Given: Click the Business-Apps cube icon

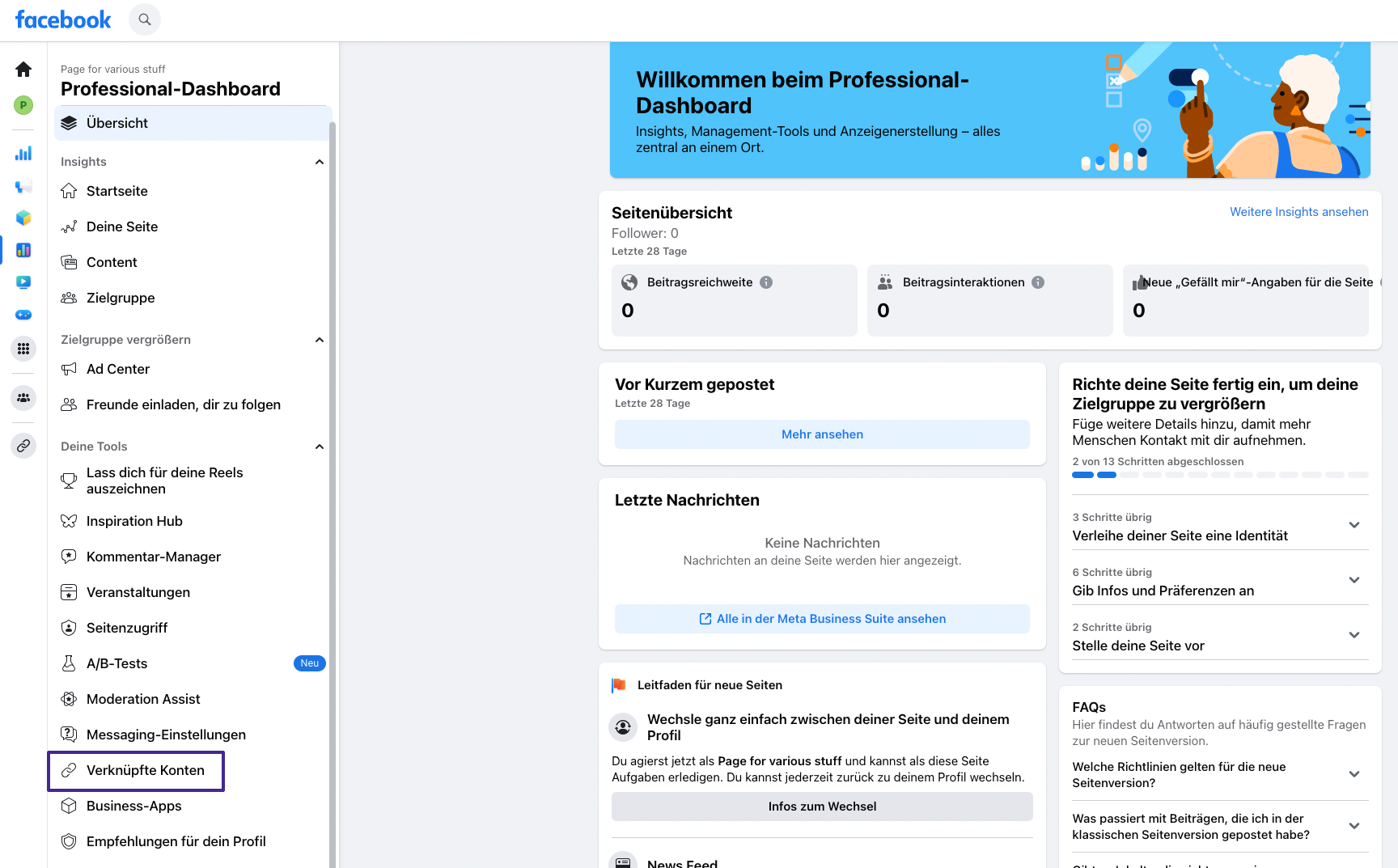Looking at the screenshot, I should pos(69,806).
